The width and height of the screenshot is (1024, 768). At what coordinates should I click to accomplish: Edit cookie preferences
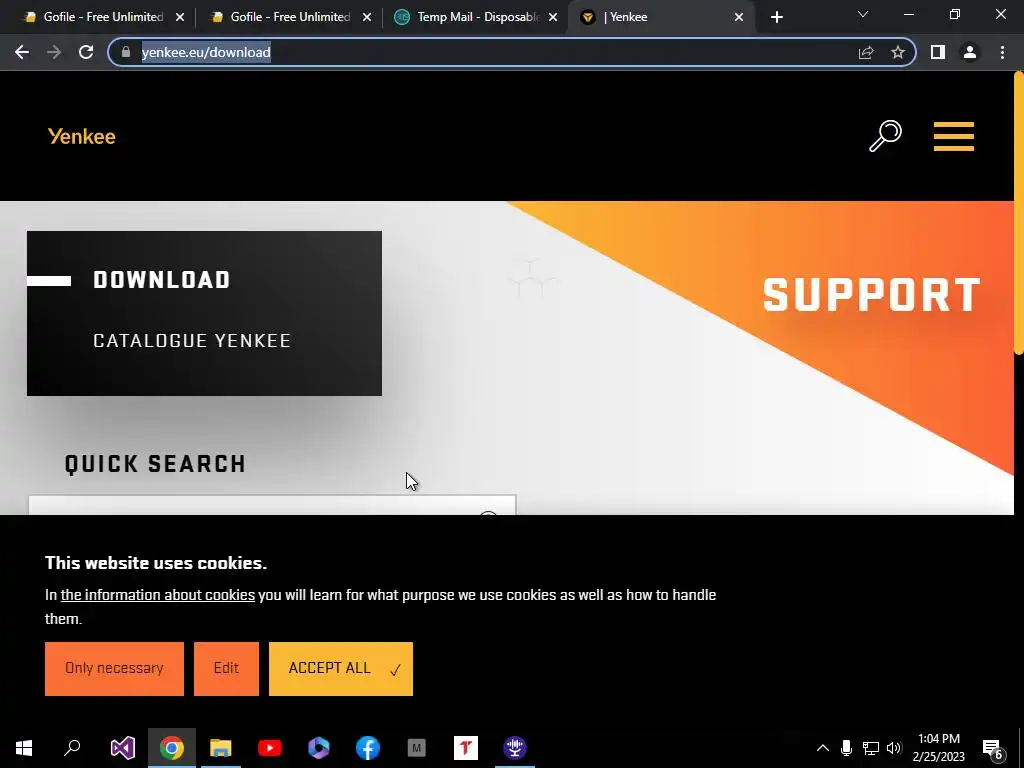226,668
